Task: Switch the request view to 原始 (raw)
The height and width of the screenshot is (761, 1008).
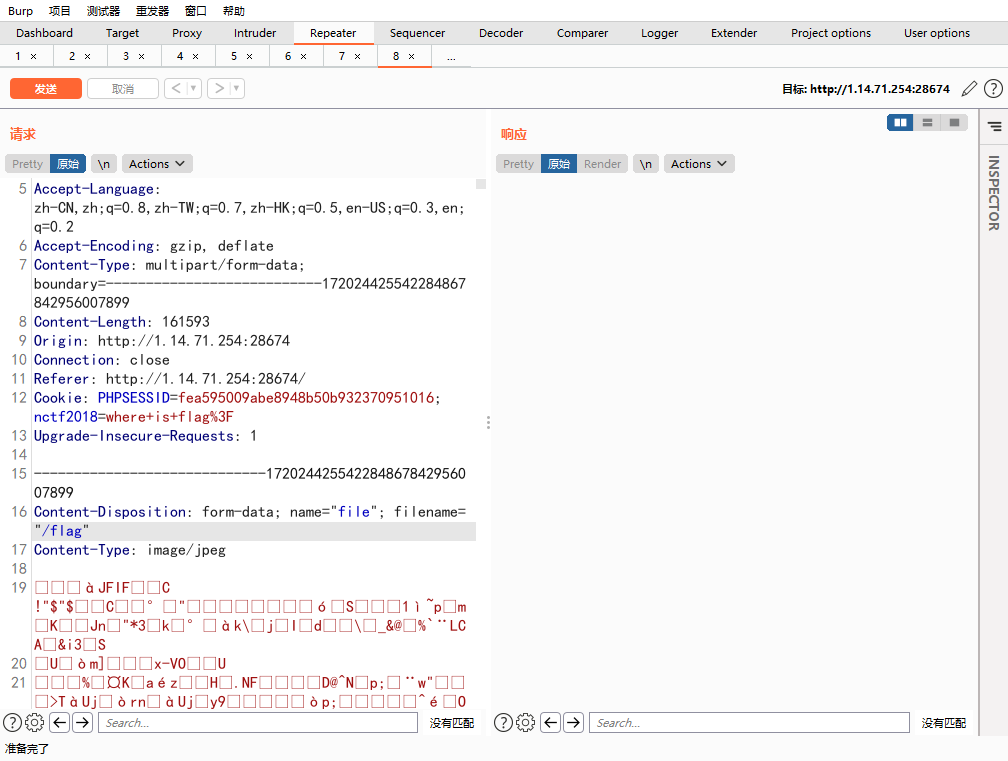Action: click(x=68, y=164)
